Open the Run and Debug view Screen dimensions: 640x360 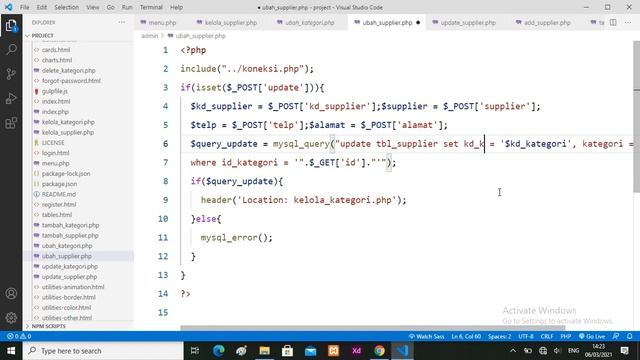tap(11, 98)
